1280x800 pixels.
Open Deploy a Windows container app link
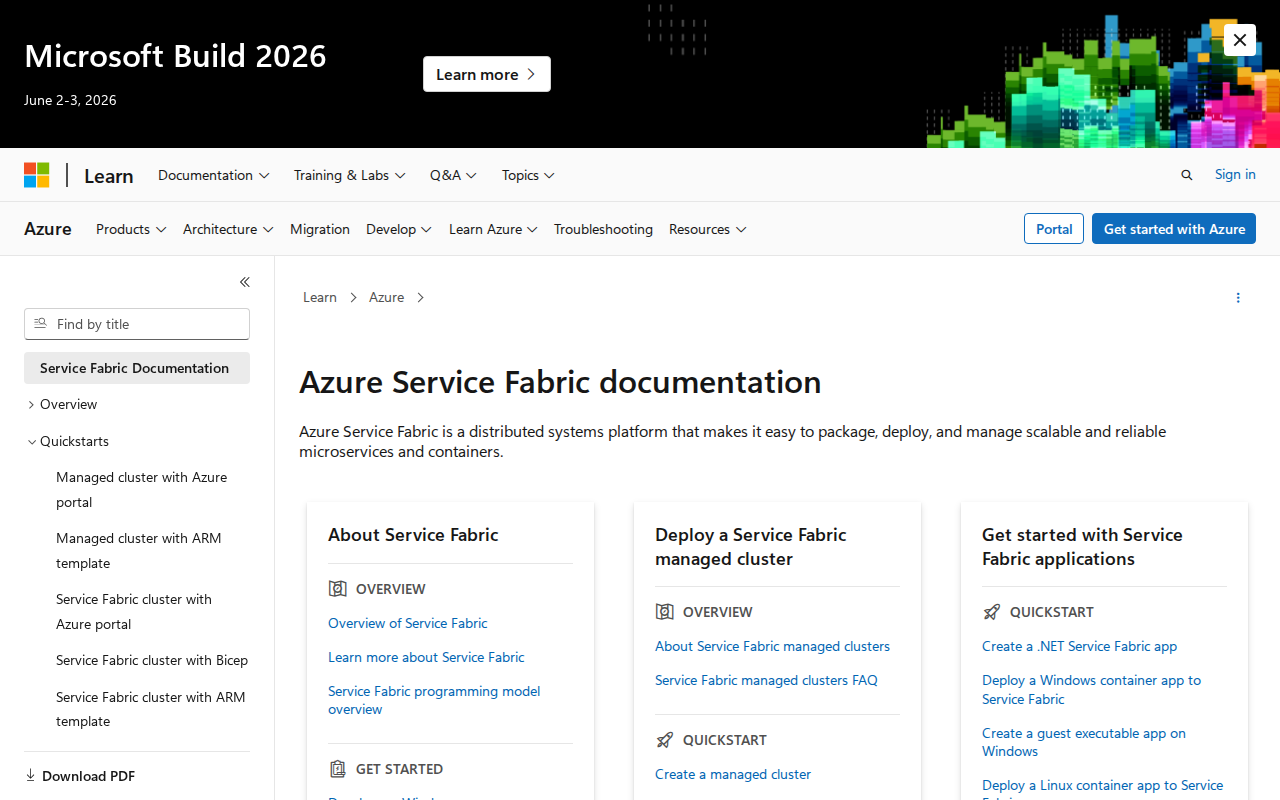1092,689
